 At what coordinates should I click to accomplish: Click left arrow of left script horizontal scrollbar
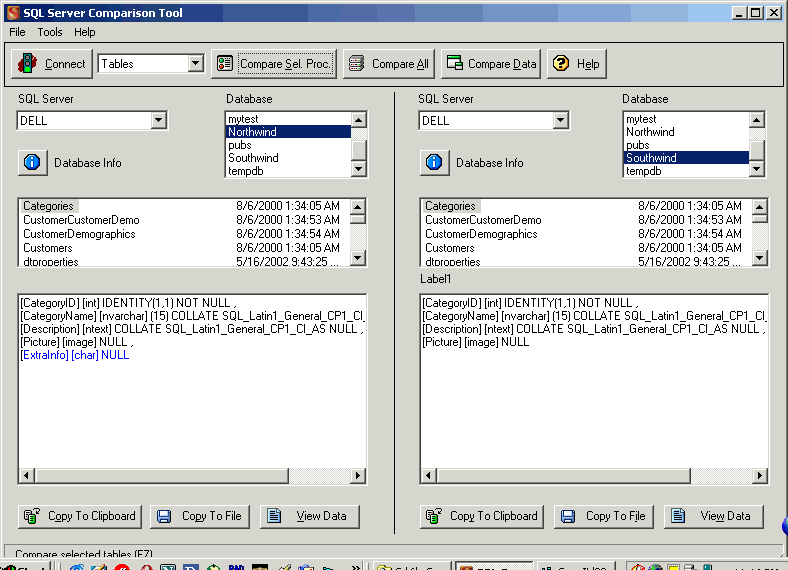click(x=27, y=476)
